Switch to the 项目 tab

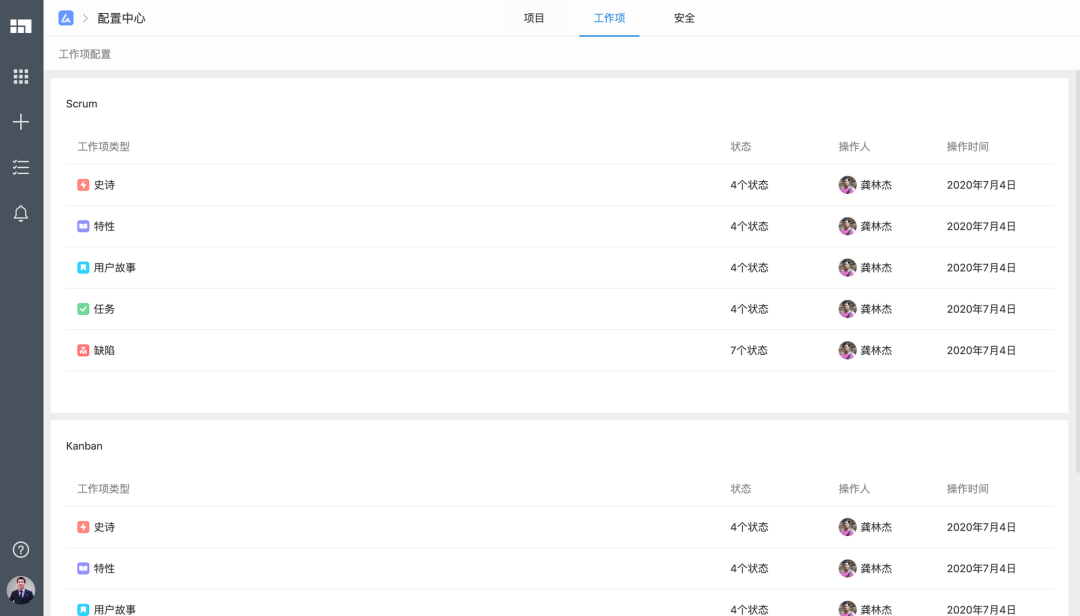(533, 18)
